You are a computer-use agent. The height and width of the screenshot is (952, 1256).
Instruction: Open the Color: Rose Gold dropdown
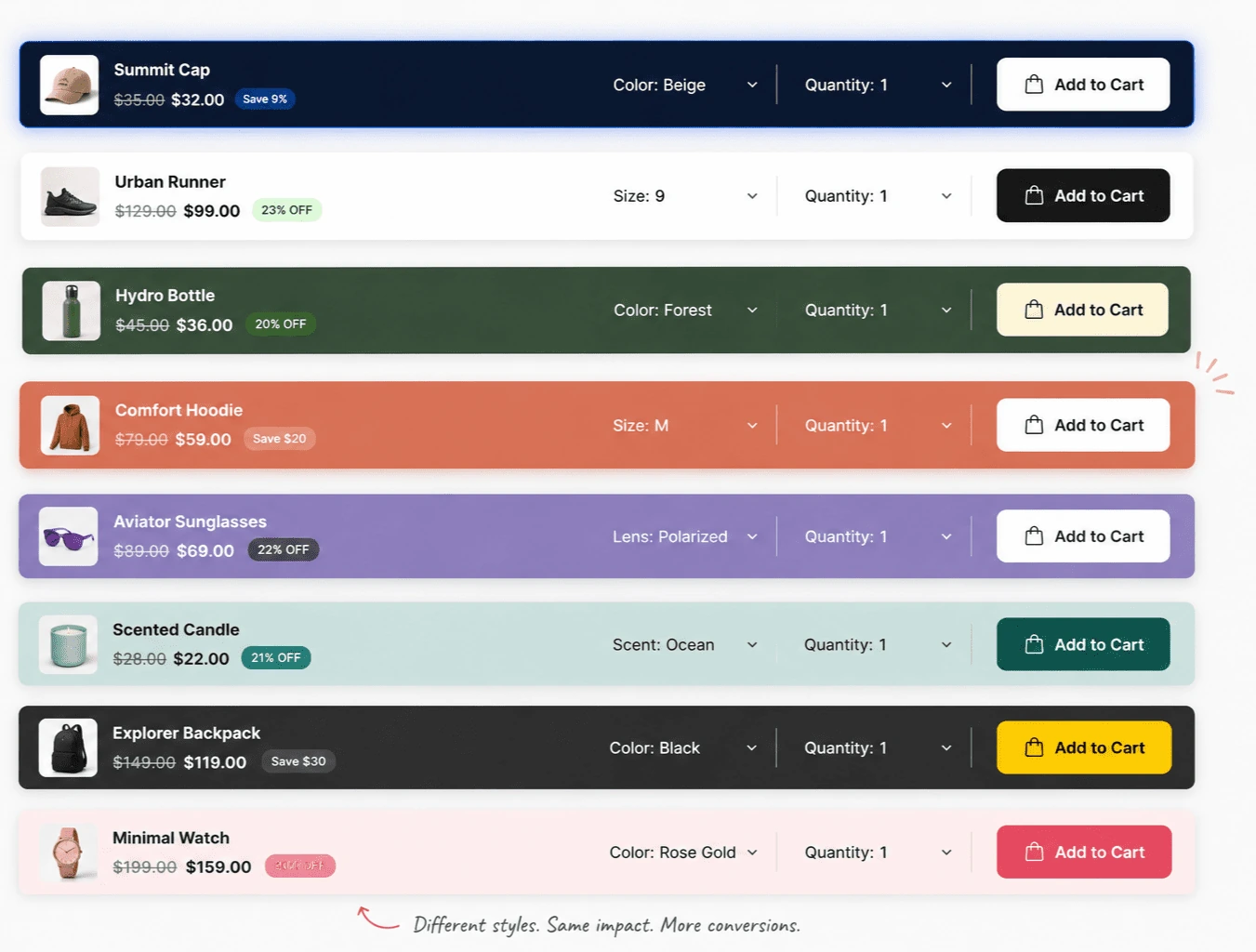[x=684, y=852]
